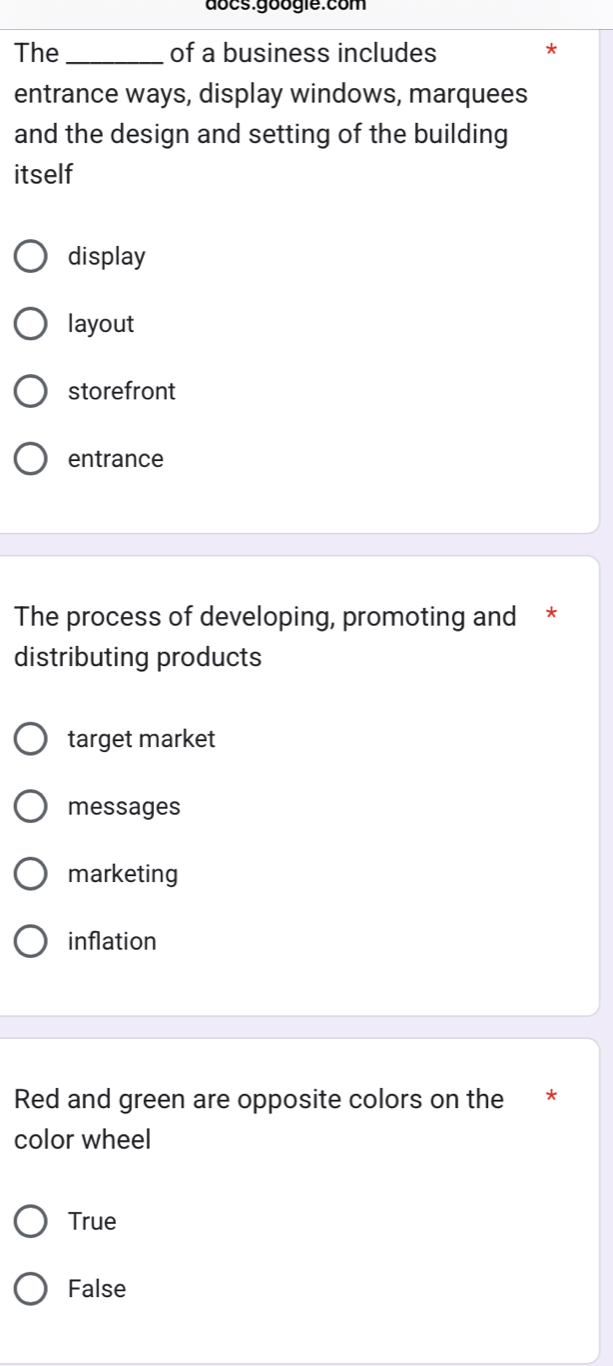Click the 'itself' word ending the first question
The image size is (613, 1366).
point(44,174)
